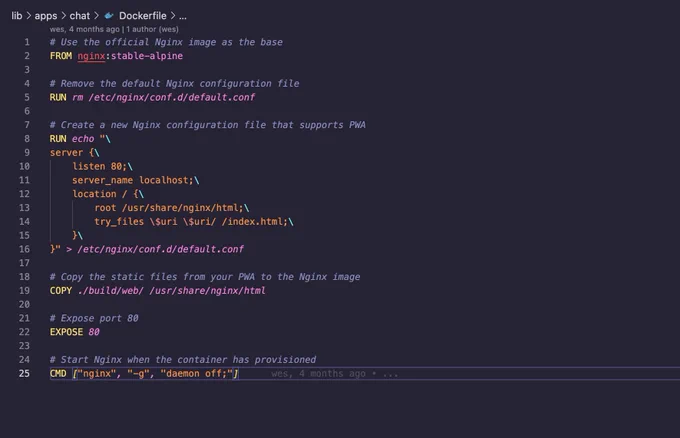Click the 'COPY' keyword on line 19
The width and height of the screenshot is (680, 438).
[61, 291]
